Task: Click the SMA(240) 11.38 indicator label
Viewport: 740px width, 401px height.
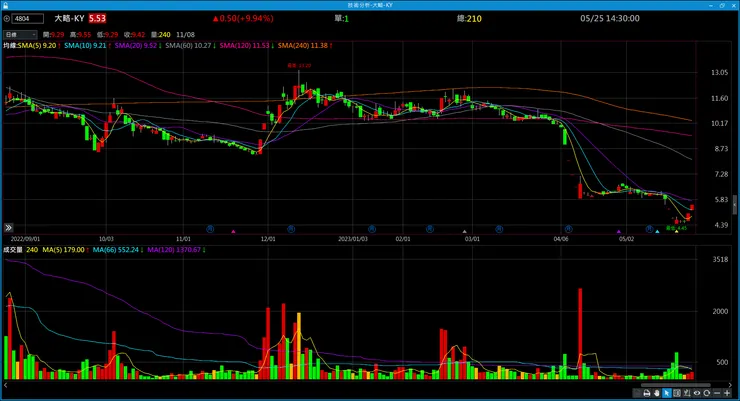Action: click(x=305, y=46)
